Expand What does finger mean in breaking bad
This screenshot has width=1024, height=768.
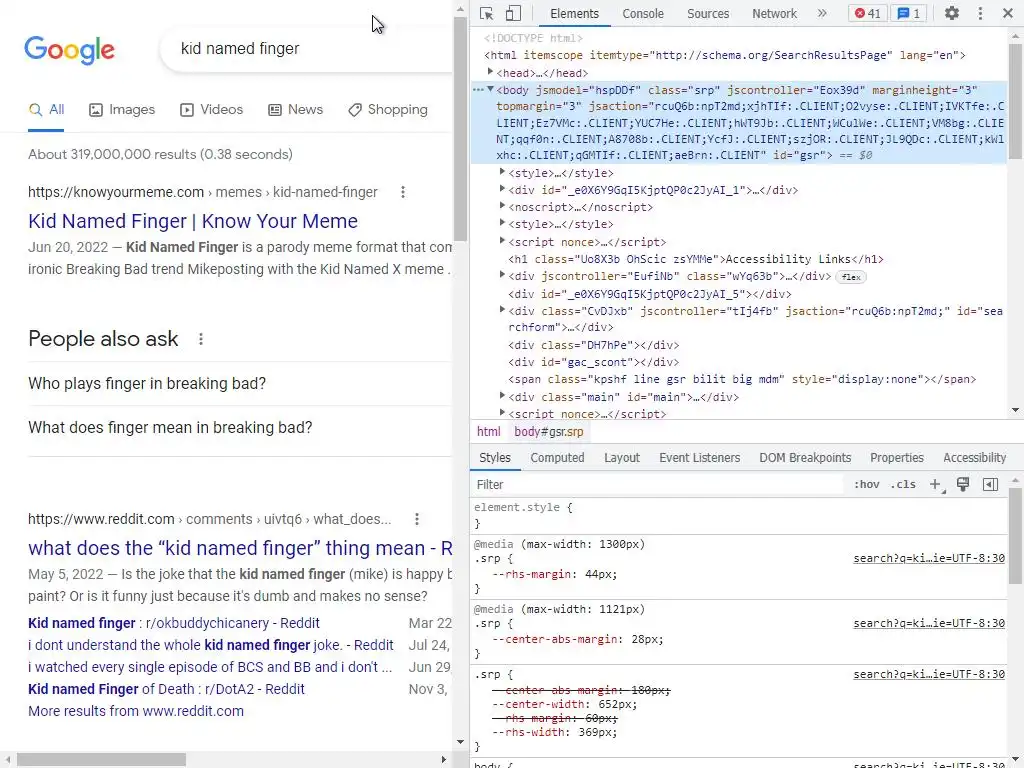point(240,428)
